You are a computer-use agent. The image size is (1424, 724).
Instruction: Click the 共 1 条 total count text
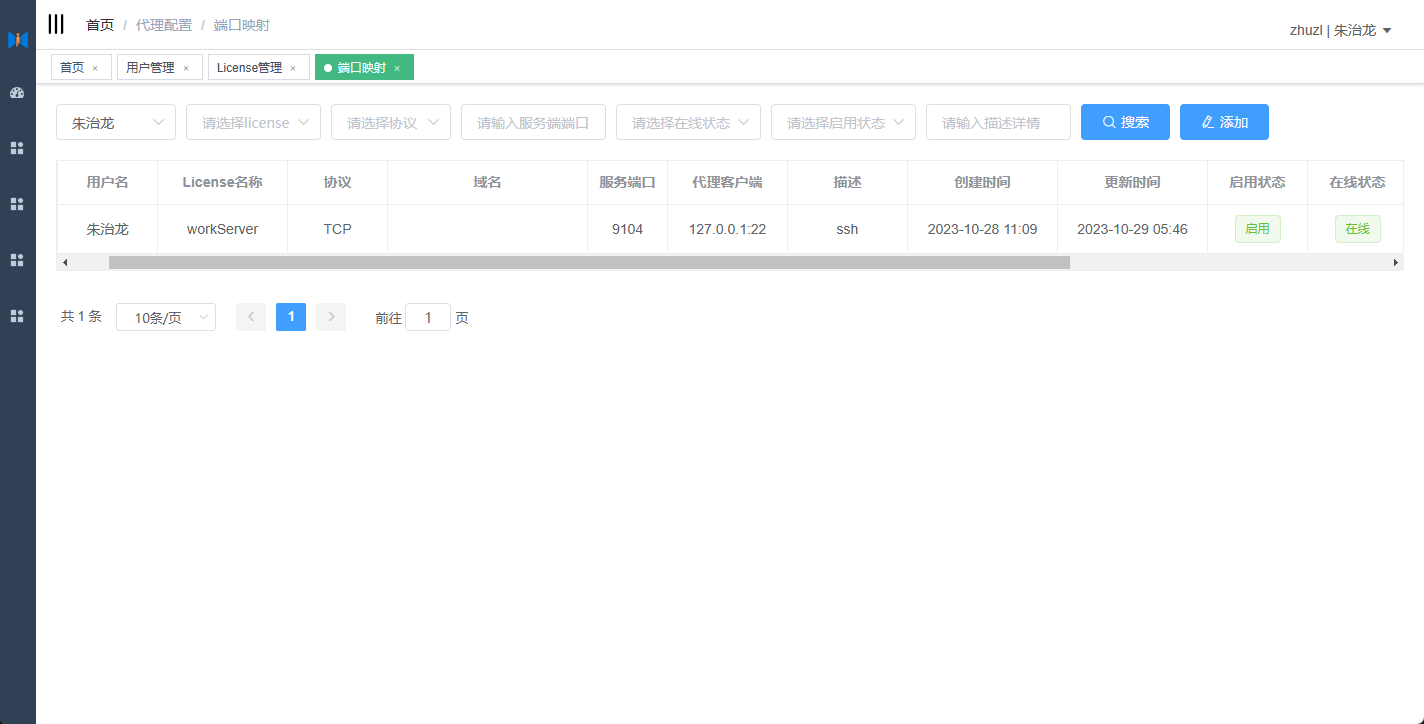click(81, 317)
